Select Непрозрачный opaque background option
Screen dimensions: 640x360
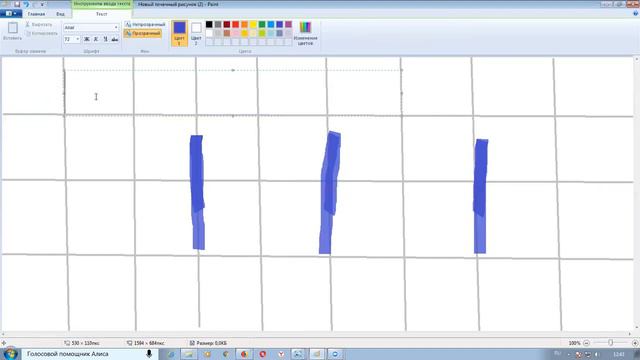click(145, 24)
